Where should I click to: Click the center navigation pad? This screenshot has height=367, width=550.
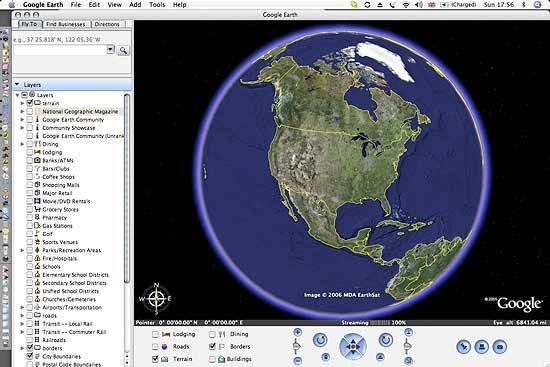[x=353, y=347]
